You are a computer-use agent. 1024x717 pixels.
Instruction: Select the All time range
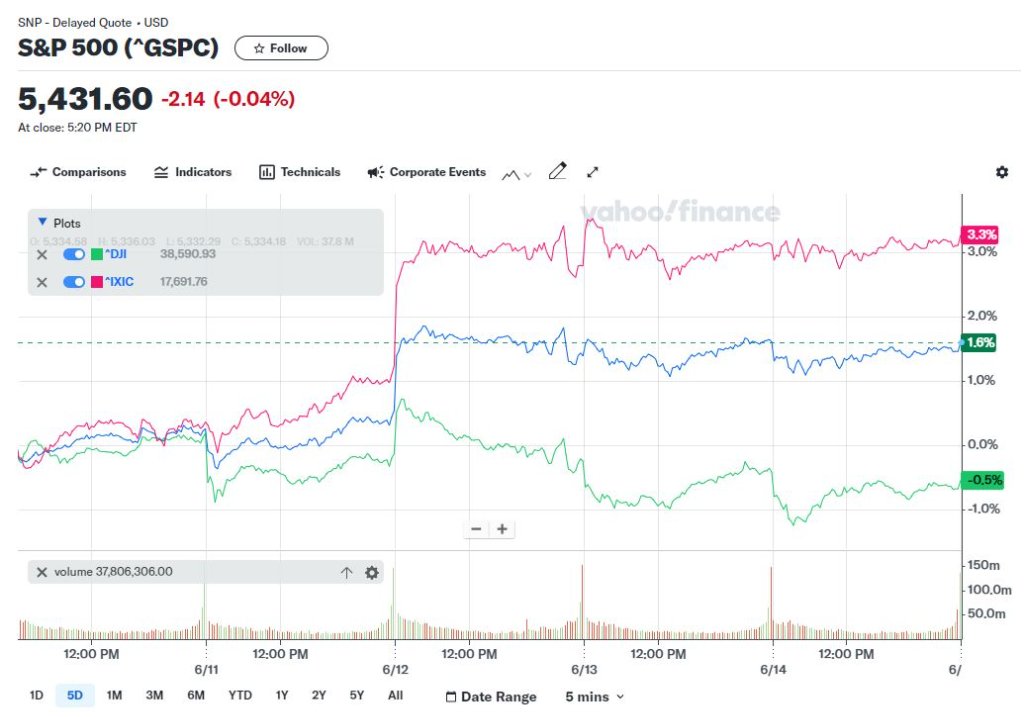[x=395, y=695]
